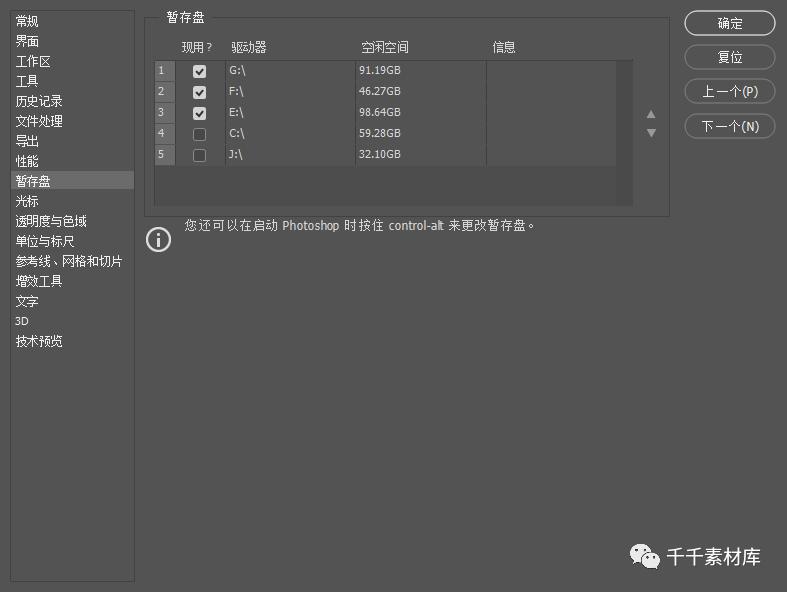The image size is (787, 592).
Task: Move selected scratch disk down with arrow
Action: click(x=651, y=133)
